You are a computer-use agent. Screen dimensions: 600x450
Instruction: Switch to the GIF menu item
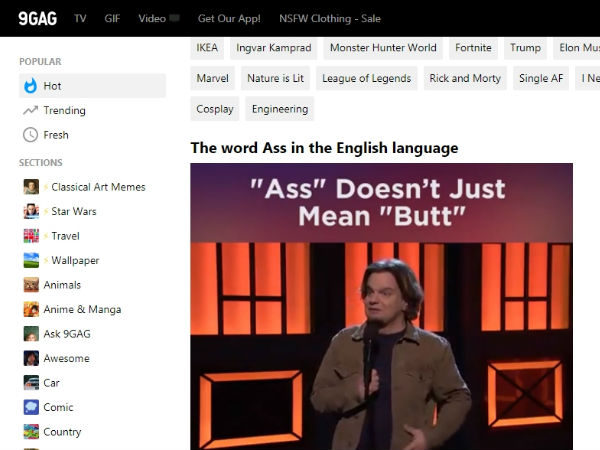(x=112, y=18)
